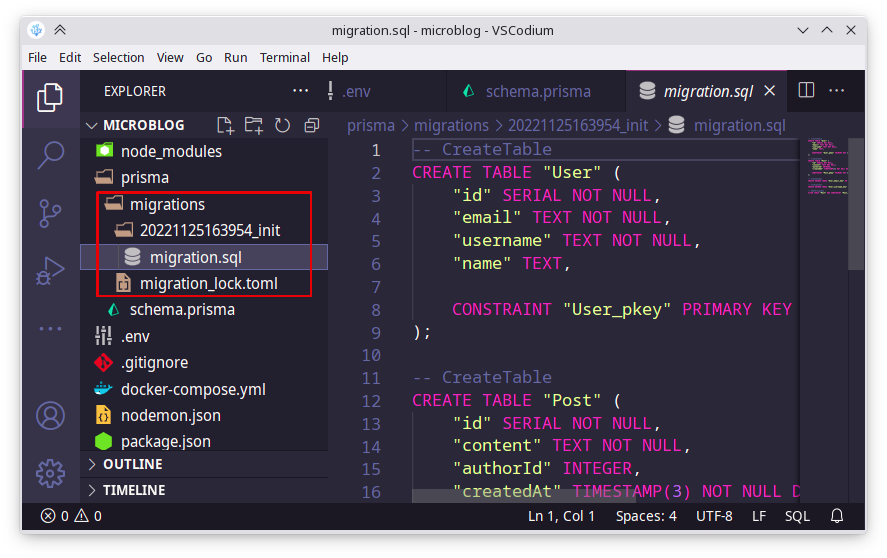The width and height of the screenshot is (887, 558).
Task: Click the New Folder icon in Explorer
Action: (x=253, y=126)
